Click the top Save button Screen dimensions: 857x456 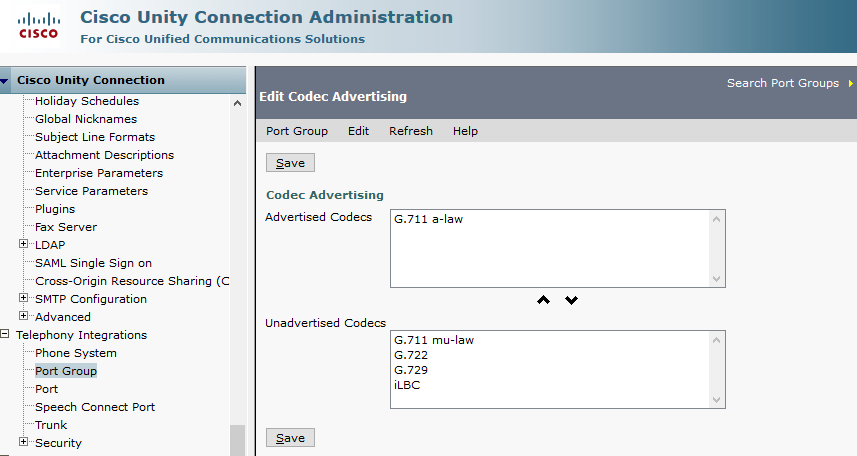(x=290, y=163)
